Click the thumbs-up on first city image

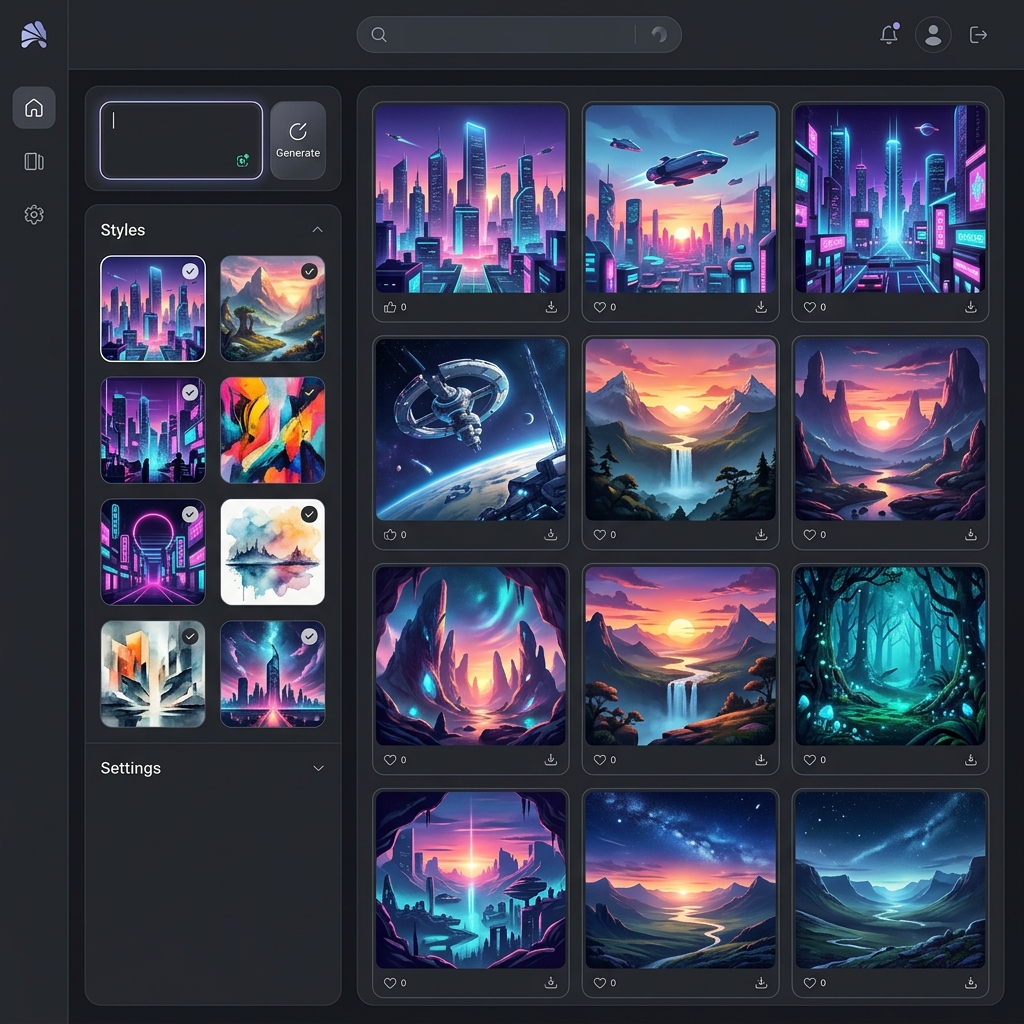point(390,307)
